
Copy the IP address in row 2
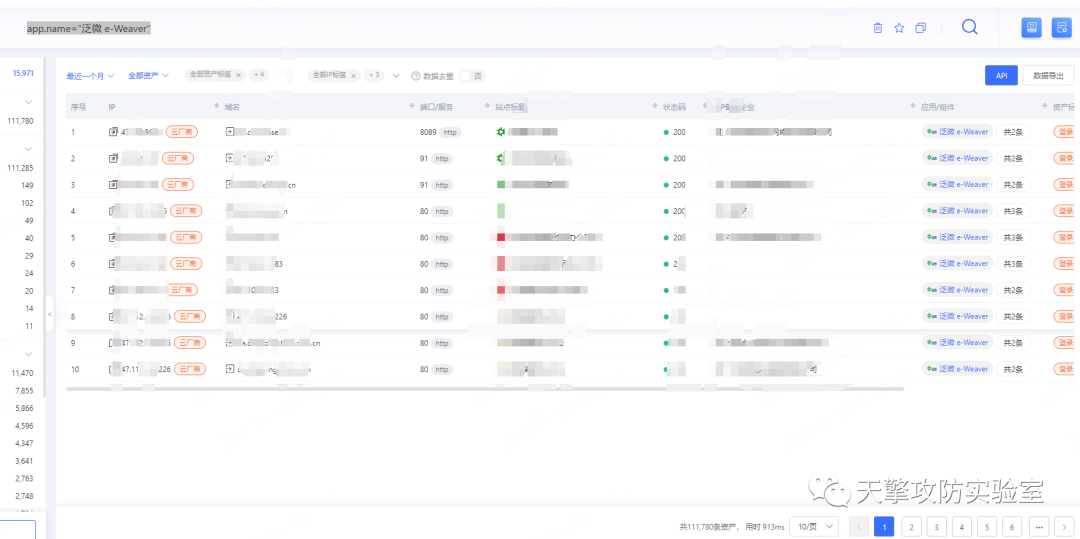click(x=114, y=158)
